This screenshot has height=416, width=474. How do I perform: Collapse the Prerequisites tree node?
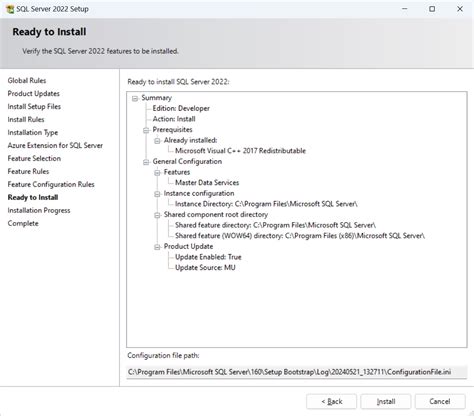(x=146, y=130)
